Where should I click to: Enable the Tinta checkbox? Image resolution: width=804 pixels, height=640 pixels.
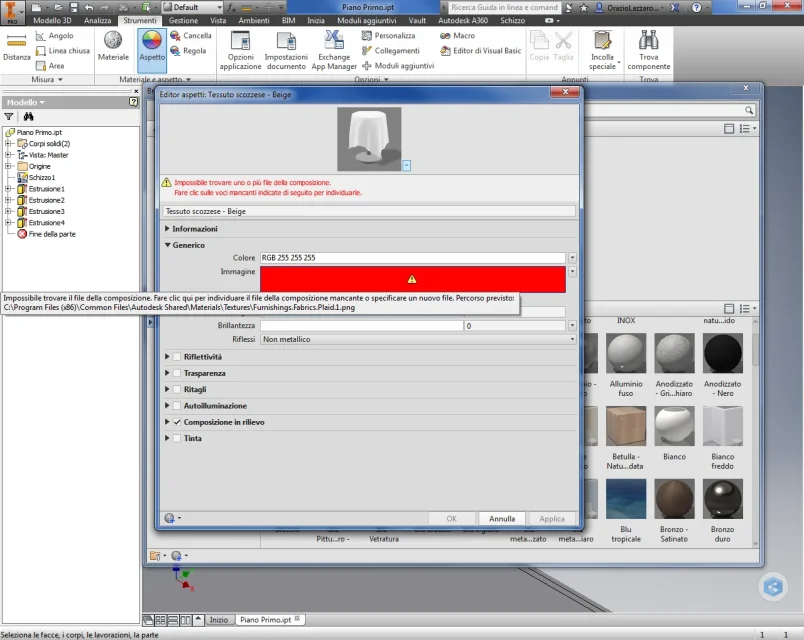coord(177,438)
